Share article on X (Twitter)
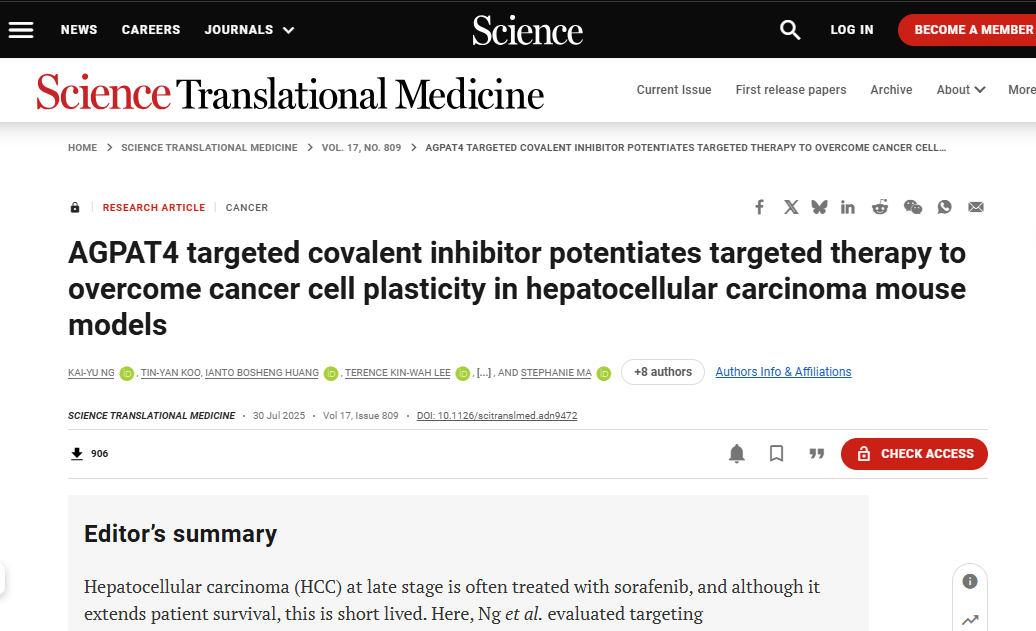 point(791,207)
